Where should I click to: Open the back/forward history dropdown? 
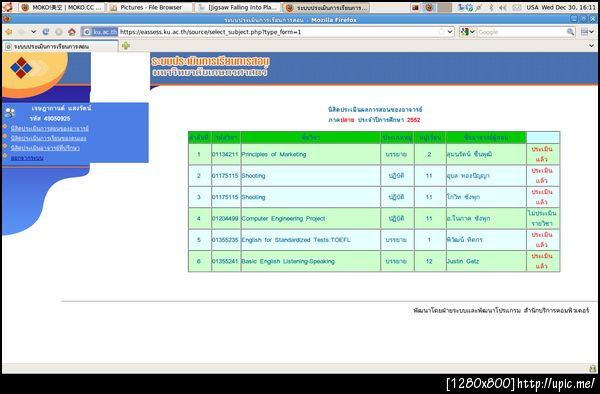pos(34,32)
